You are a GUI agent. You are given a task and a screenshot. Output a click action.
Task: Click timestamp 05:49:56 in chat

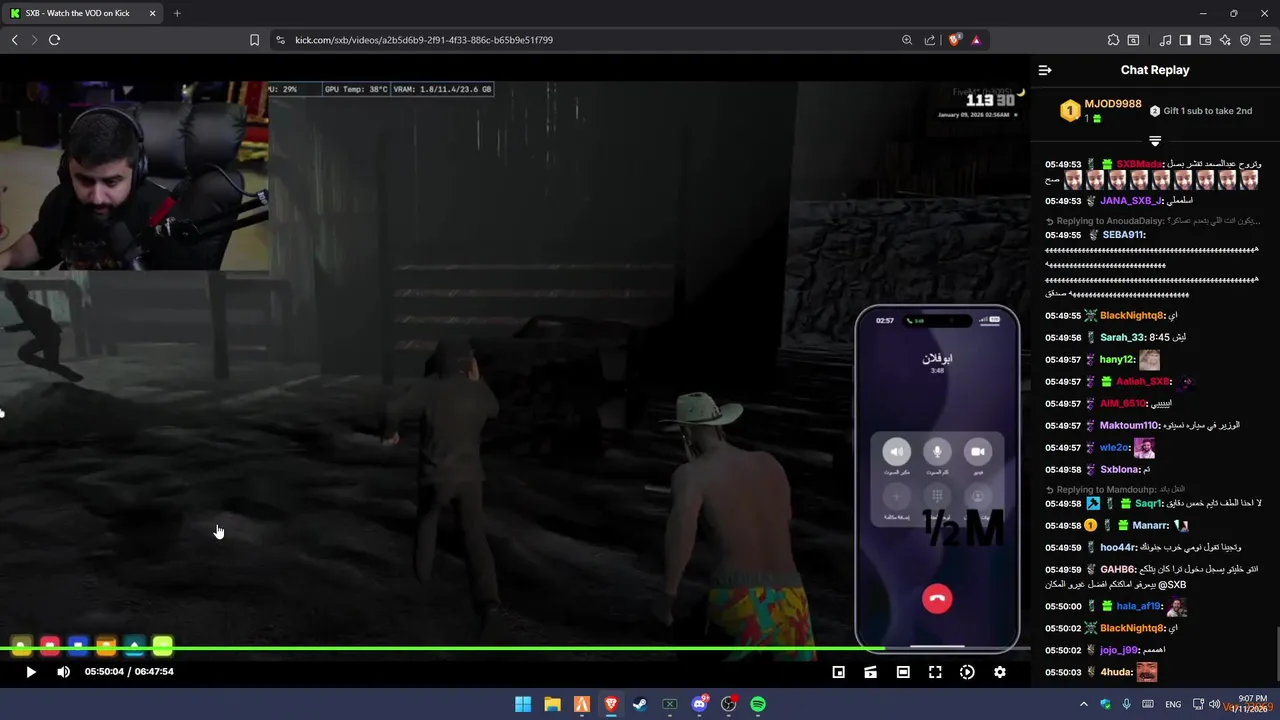tap(1063, 338)
